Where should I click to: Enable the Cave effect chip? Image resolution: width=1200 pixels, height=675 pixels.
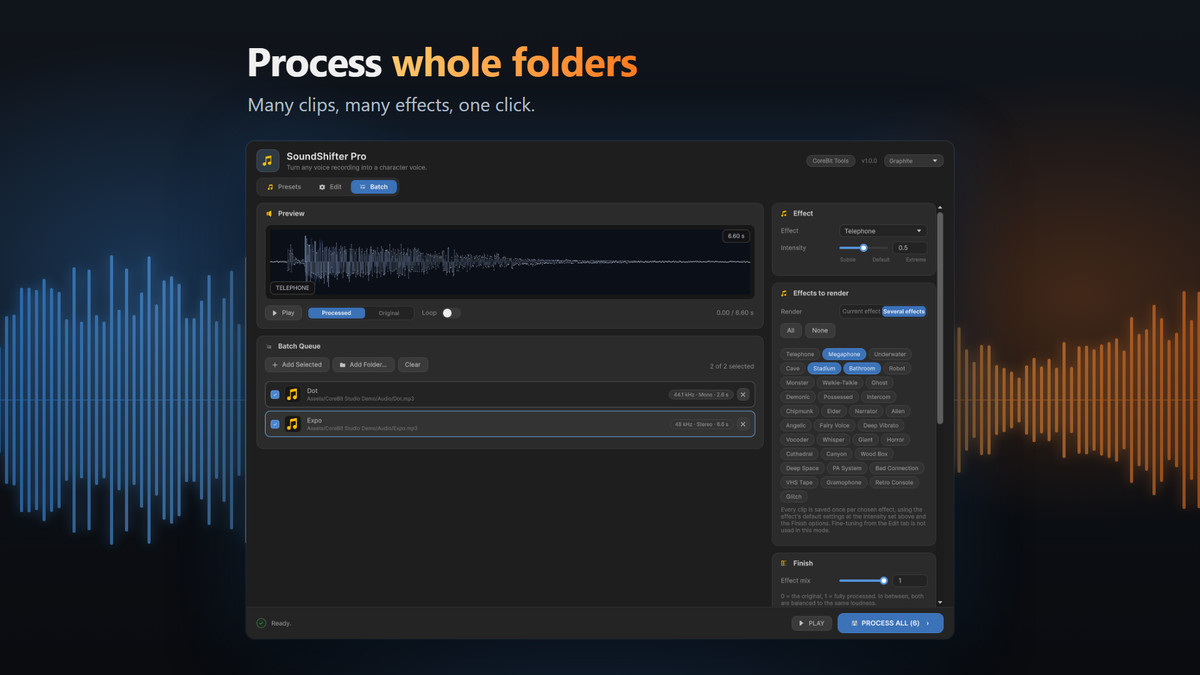click(x=793, y=368)
